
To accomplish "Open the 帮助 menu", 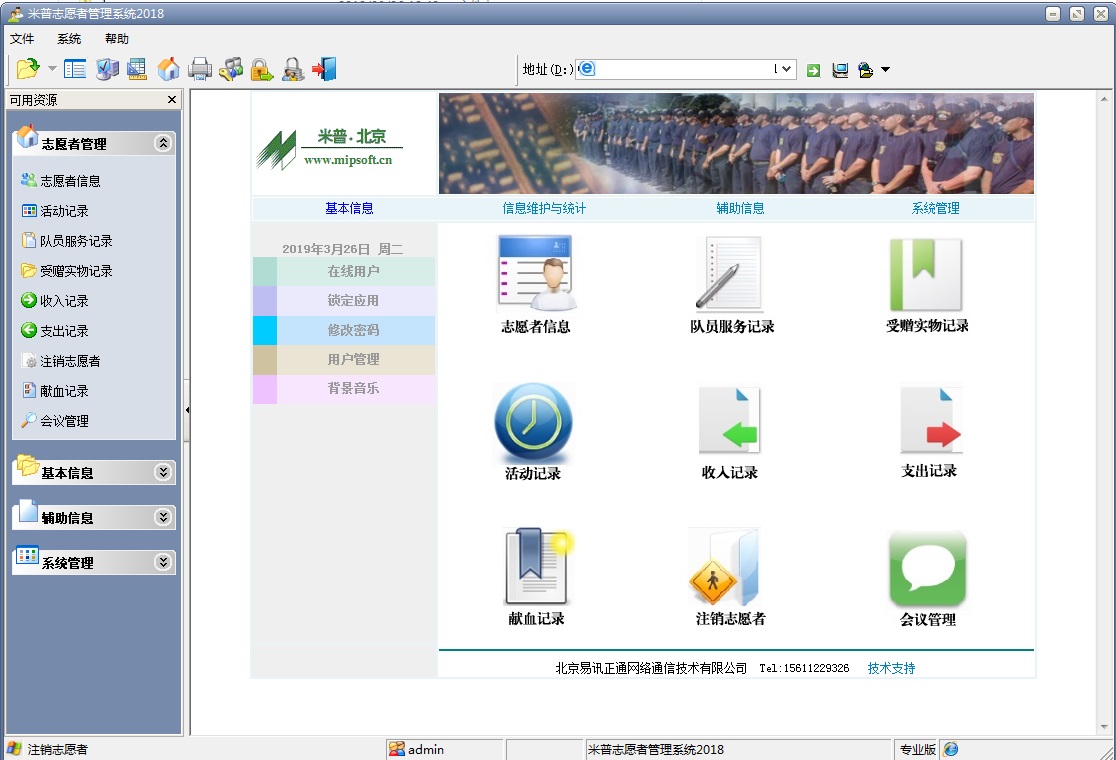I will (117, 38).
